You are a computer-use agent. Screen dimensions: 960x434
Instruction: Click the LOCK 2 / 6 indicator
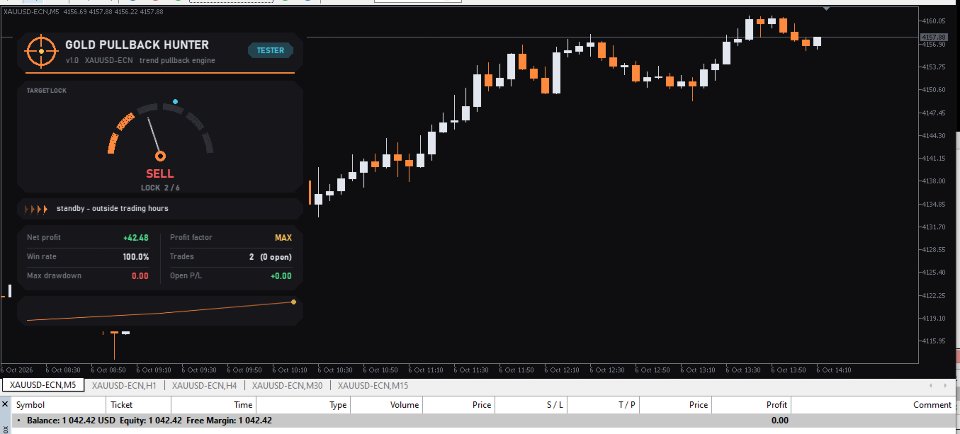point(160,188)
